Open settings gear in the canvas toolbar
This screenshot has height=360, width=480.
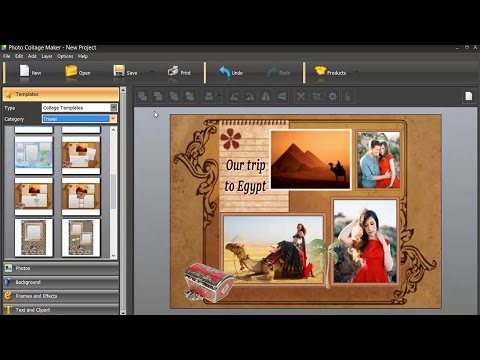coord(332,97)
